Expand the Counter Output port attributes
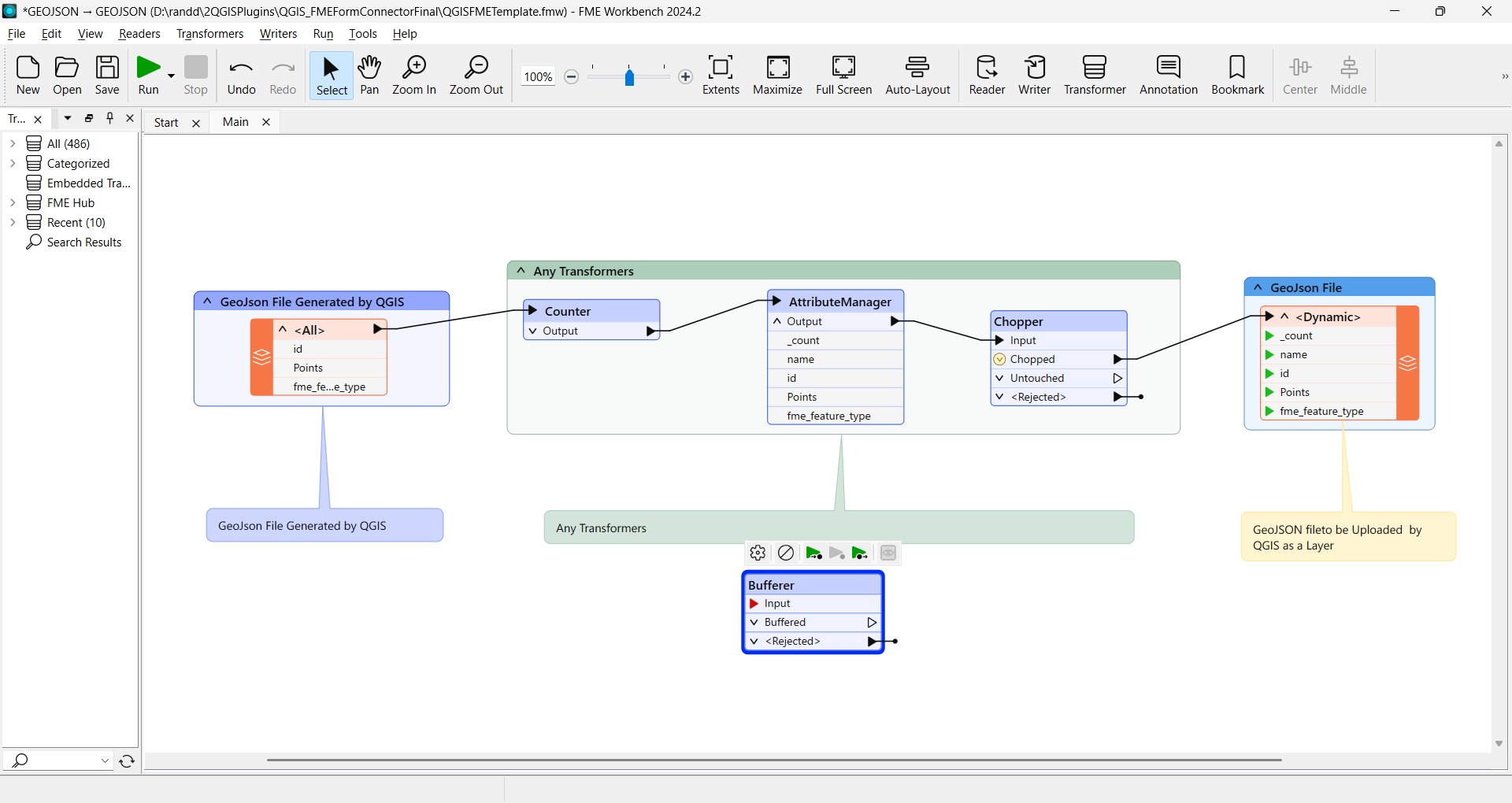1512x803 pixels. [533, 331]
